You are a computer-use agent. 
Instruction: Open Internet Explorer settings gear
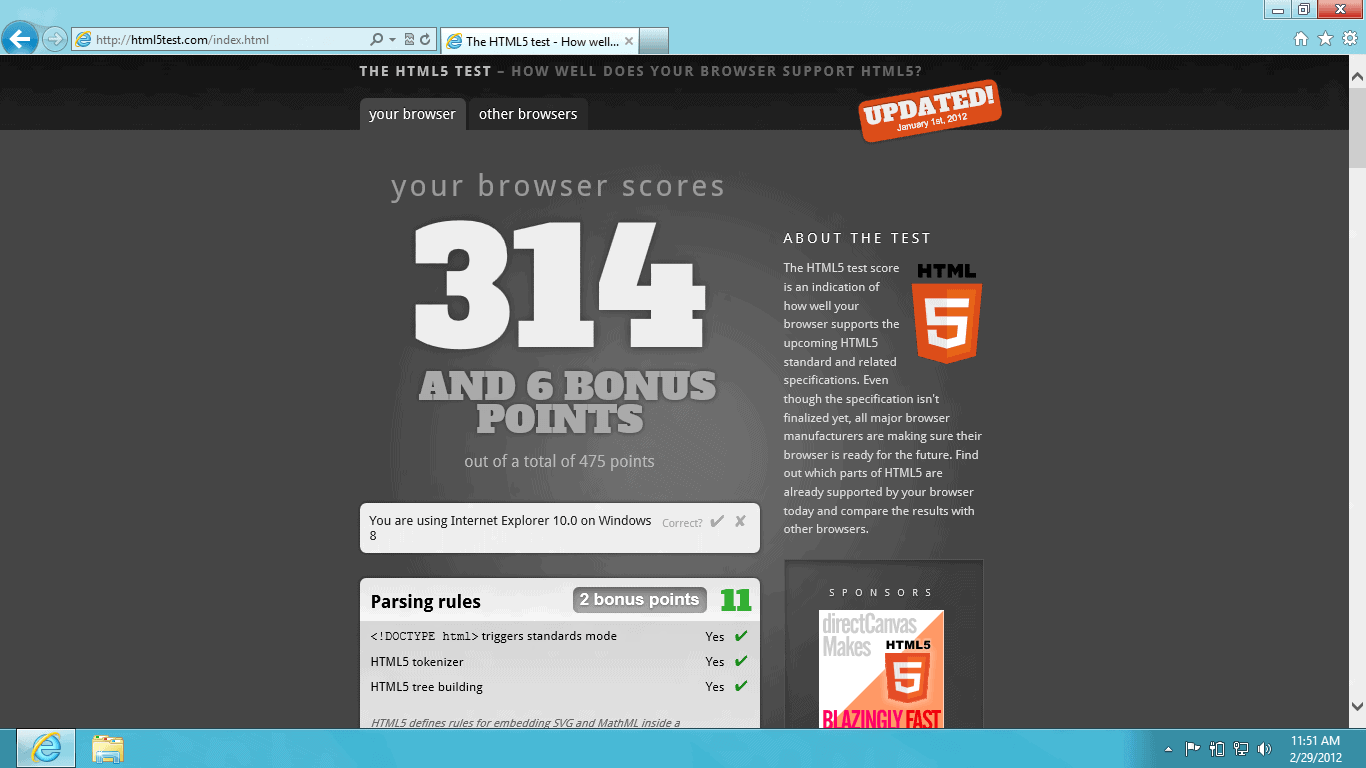coord(1348,40)
